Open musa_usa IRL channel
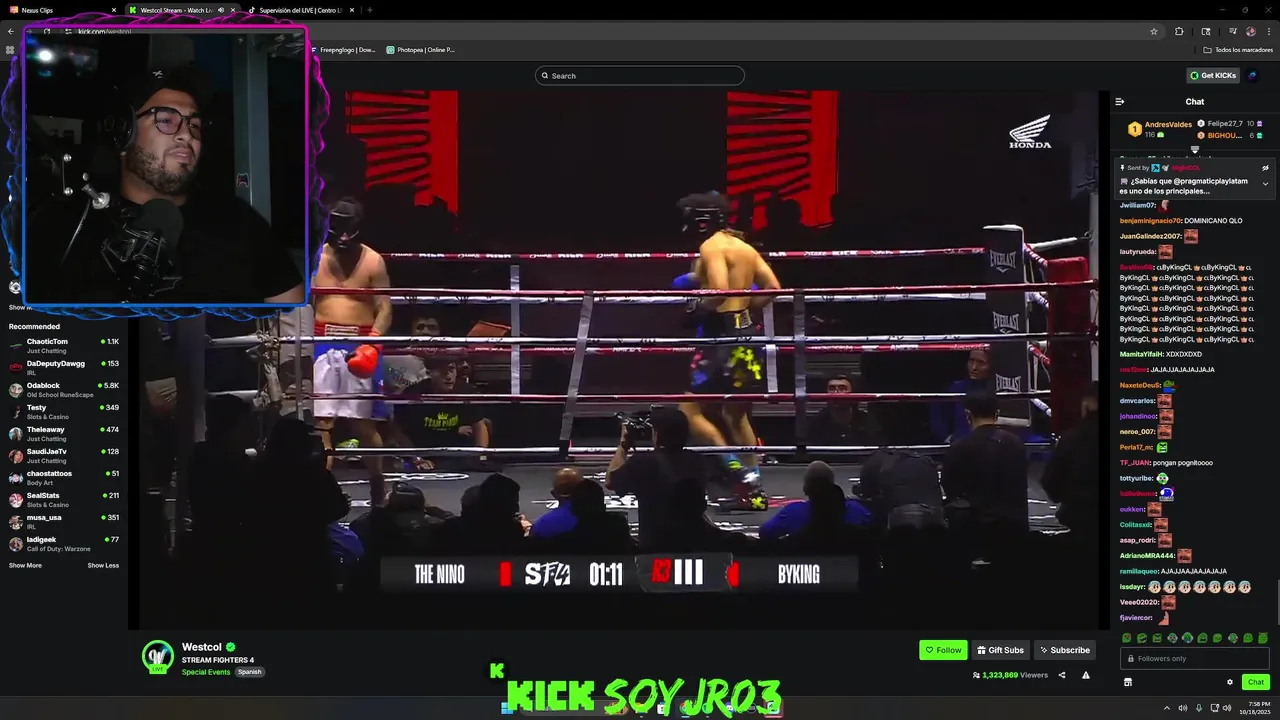Viewport: 1280px width, 720px height. point(64,522)
